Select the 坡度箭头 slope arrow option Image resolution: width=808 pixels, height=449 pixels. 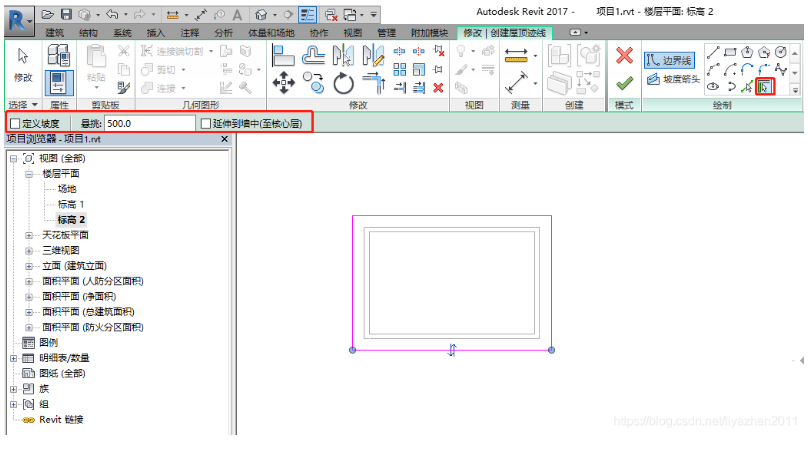point(674,79)
